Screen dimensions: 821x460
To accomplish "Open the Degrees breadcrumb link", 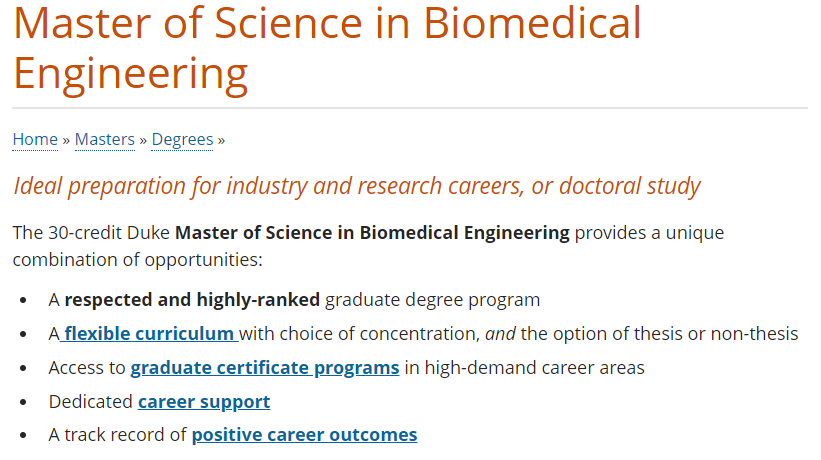I will pyautogui.click(x=182, y=140).
